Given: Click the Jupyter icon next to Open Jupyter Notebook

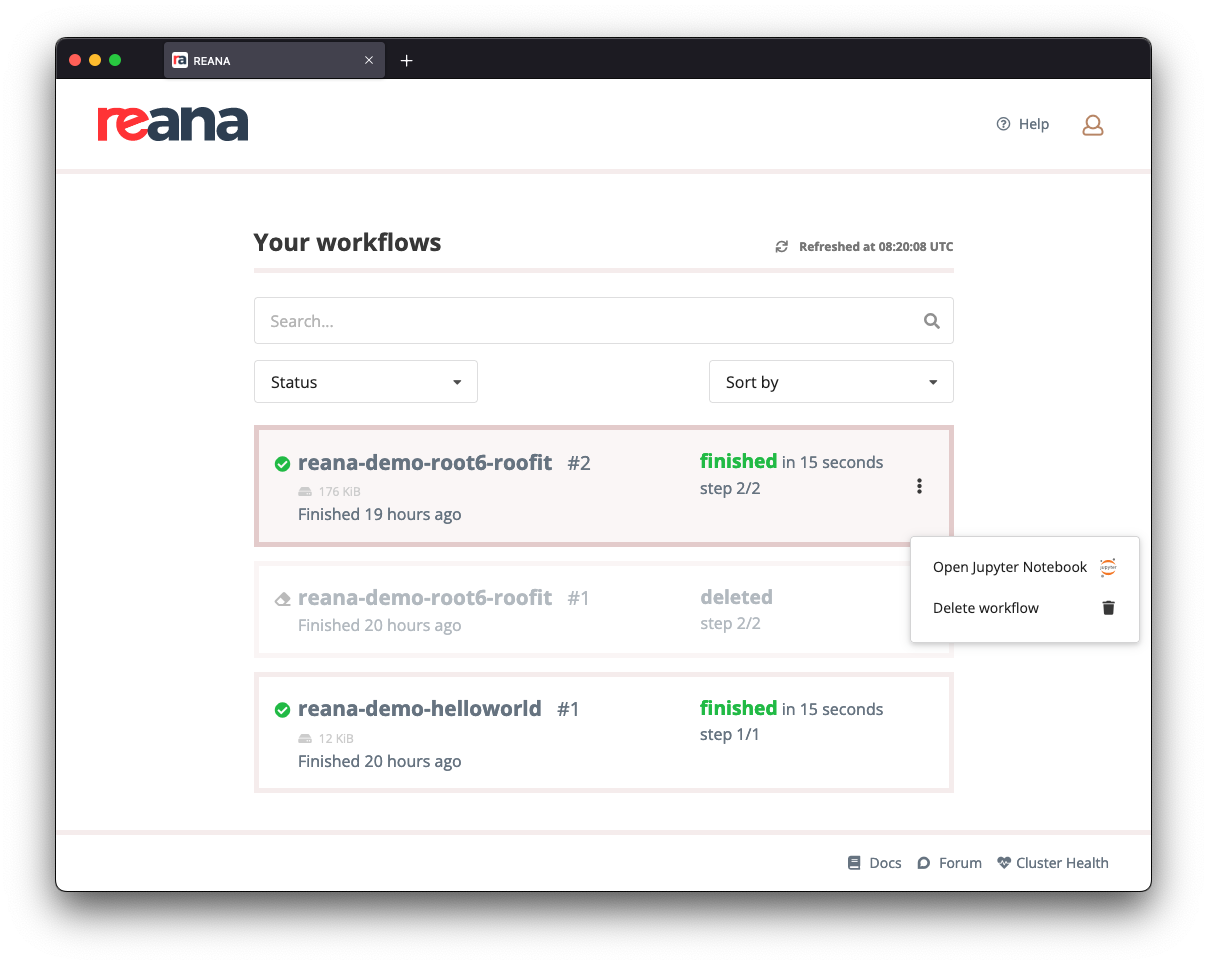Looking at the screenshot, I should (1107, 567).
